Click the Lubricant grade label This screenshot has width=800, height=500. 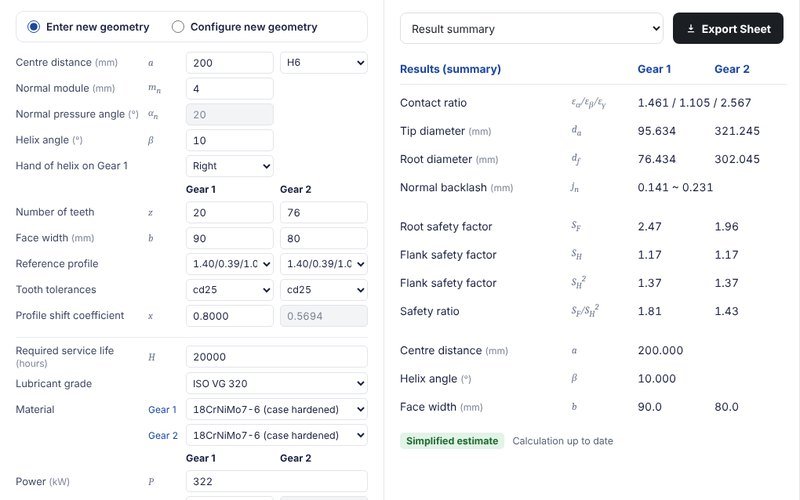point(54,383)
